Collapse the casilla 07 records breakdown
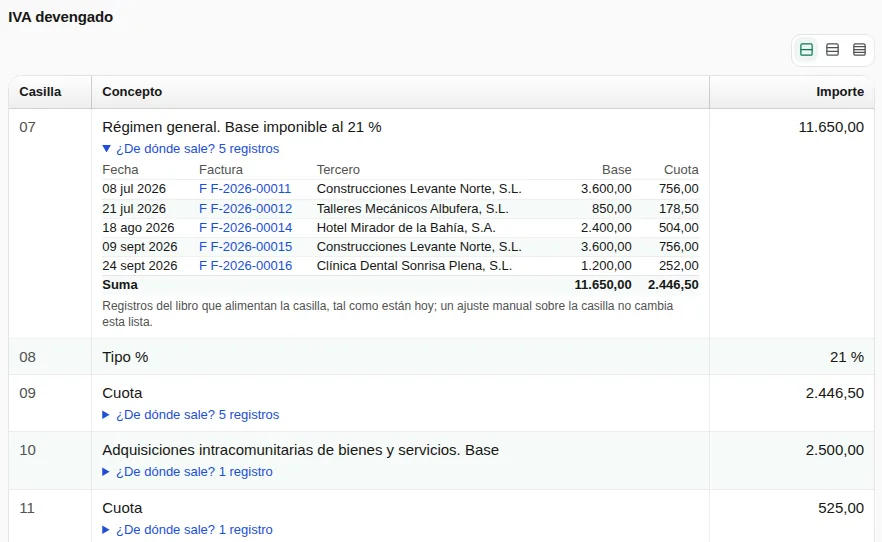This screenshot has height=542, width=882. pos(191,148)
